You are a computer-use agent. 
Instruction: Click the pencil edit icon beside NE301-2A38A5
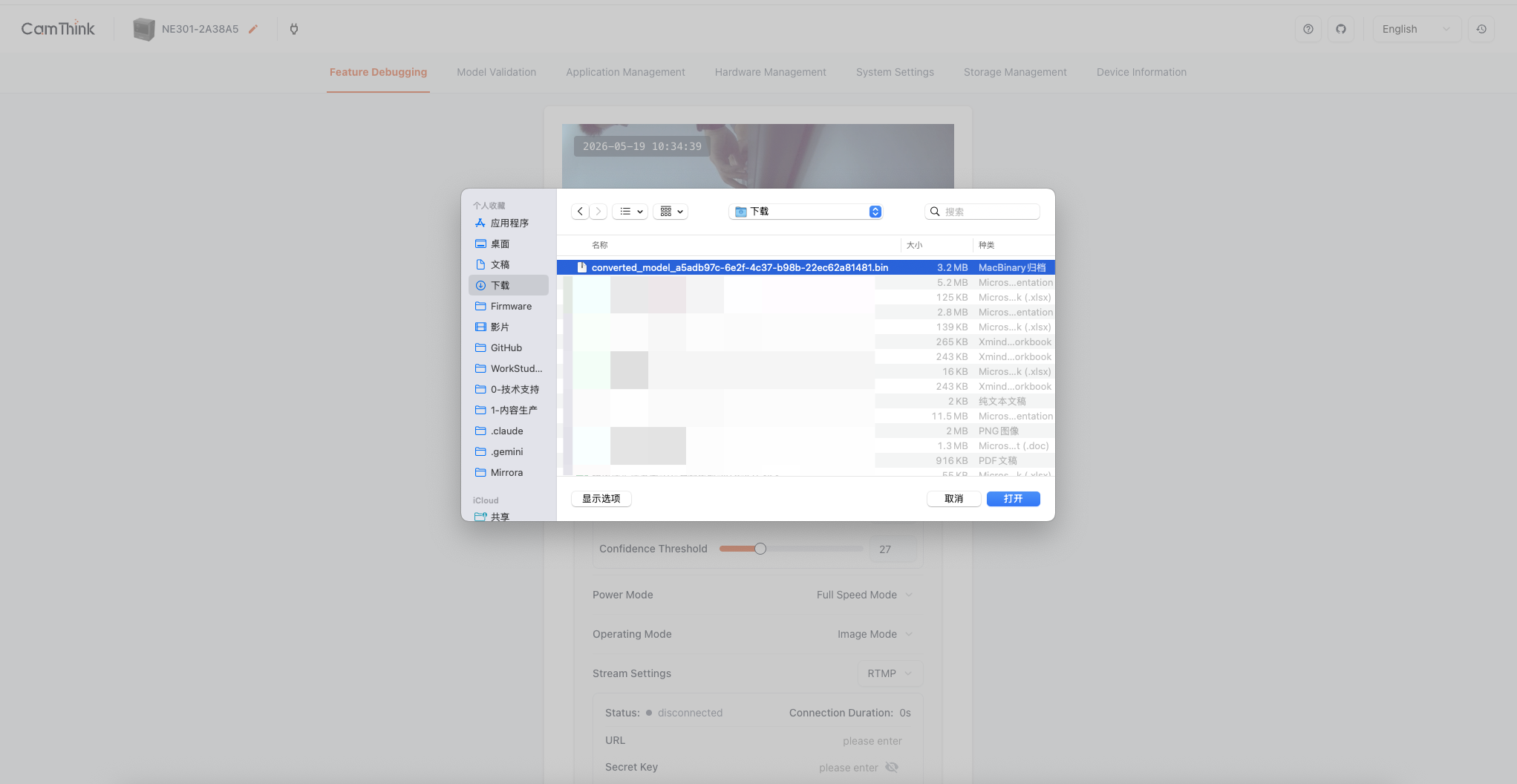pos(253,29)
